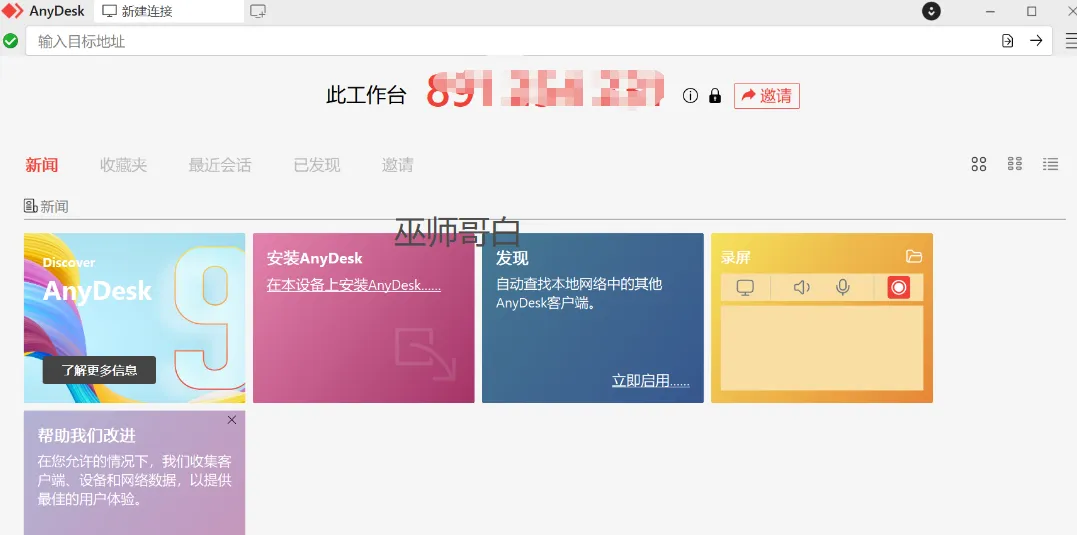Image resolution: width=1077 pixels, height=535 pixels.
Task: Click the 帮助我们改进 heading
Action: coord(87,435)
